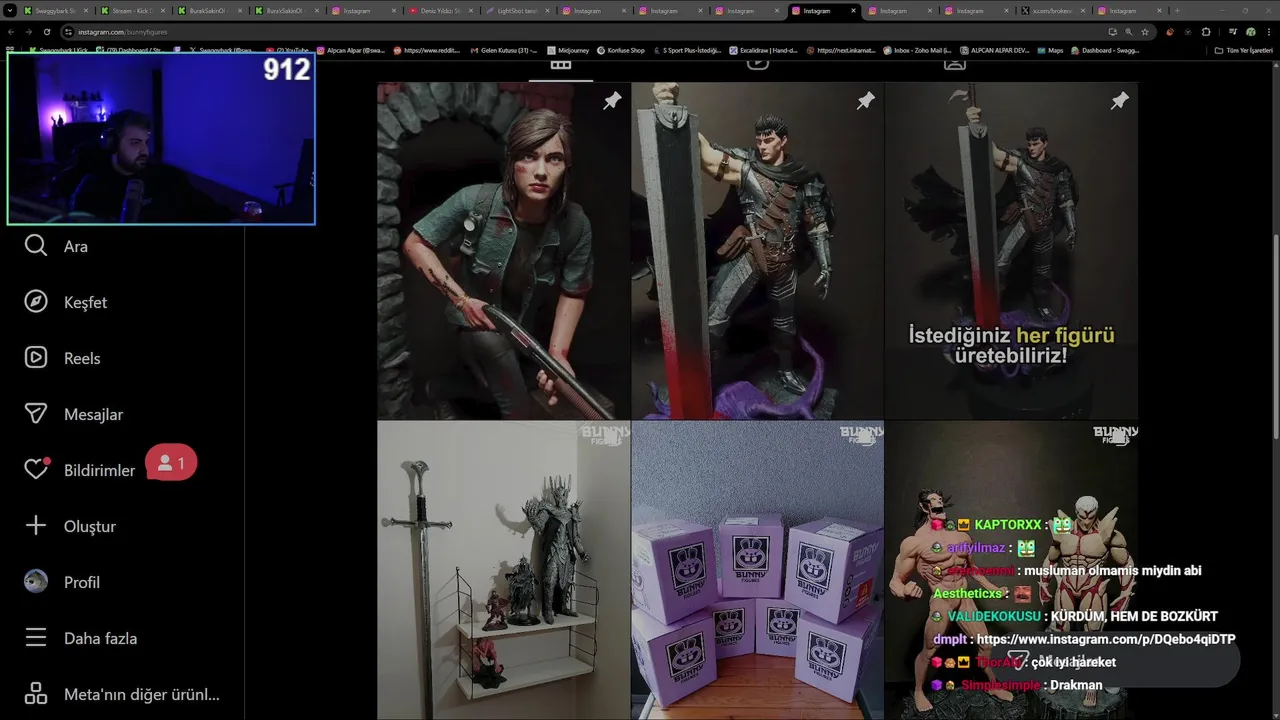Open the Midjourney bookmark

point(566,50)
